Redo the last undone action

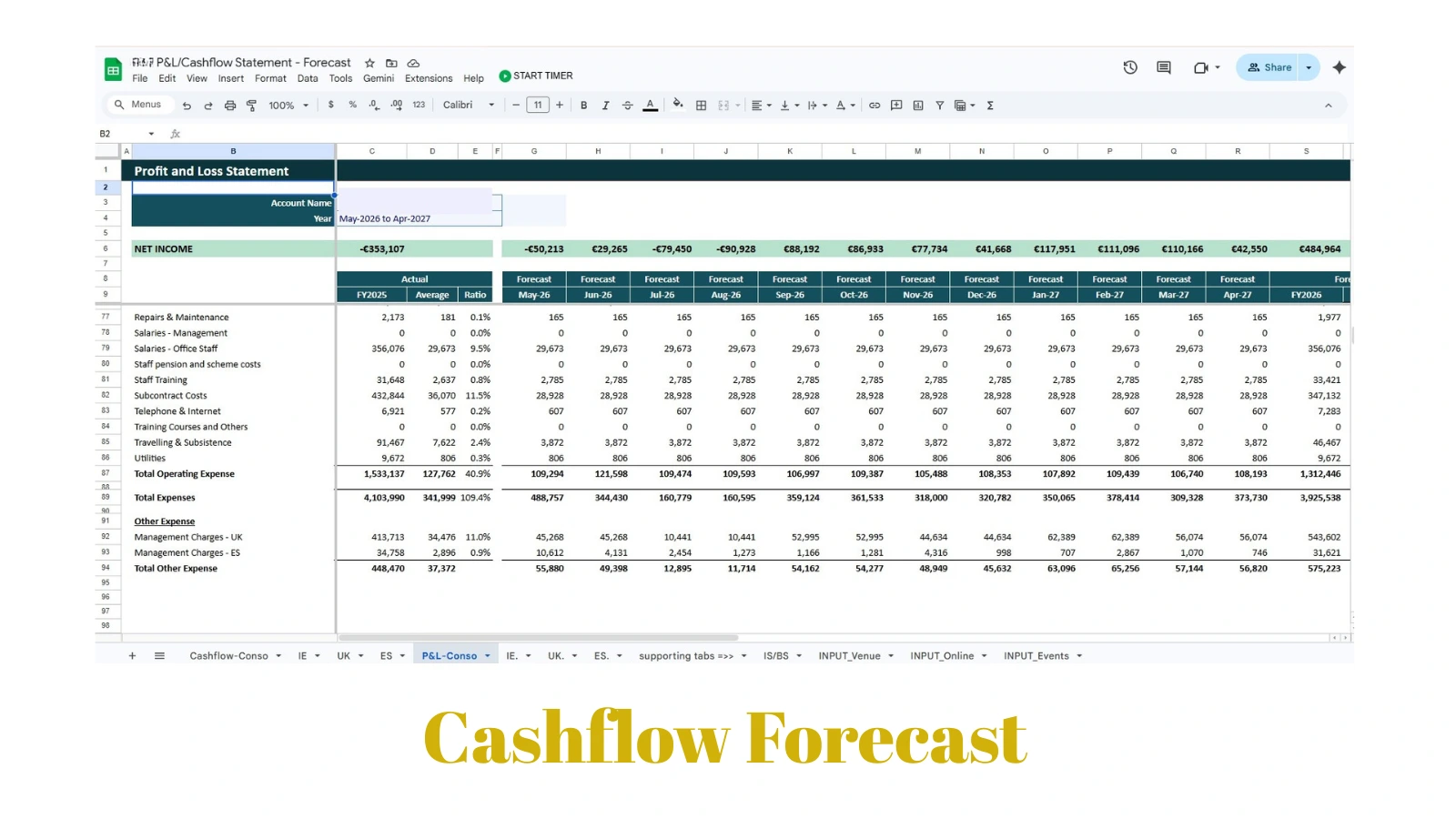(208, 106)
